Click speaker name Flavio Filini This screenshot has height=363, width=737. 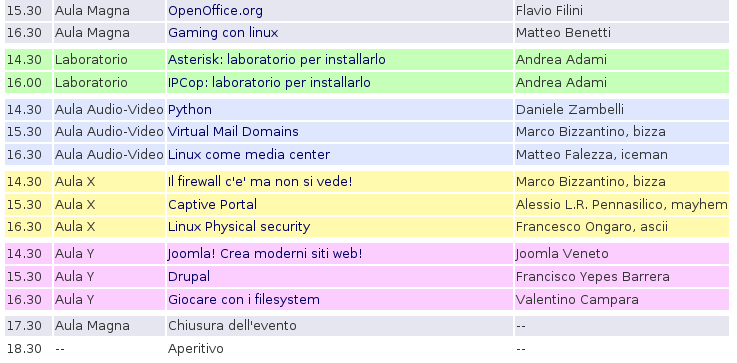[x=549, y=10]
